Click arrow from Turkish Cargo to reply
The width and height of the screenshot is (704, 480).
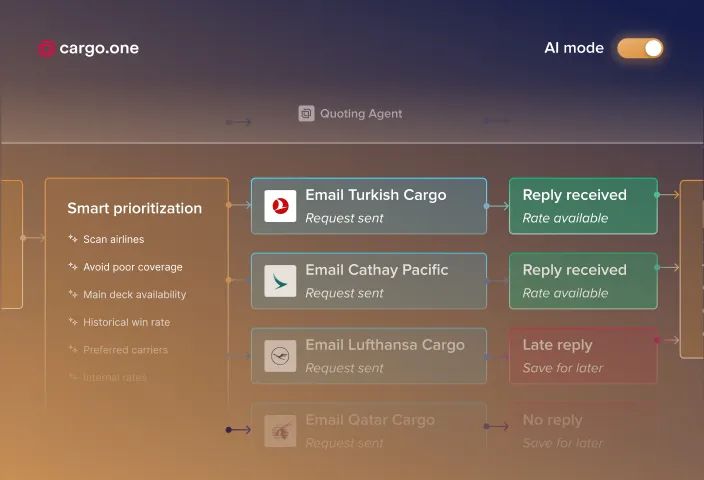497,206
